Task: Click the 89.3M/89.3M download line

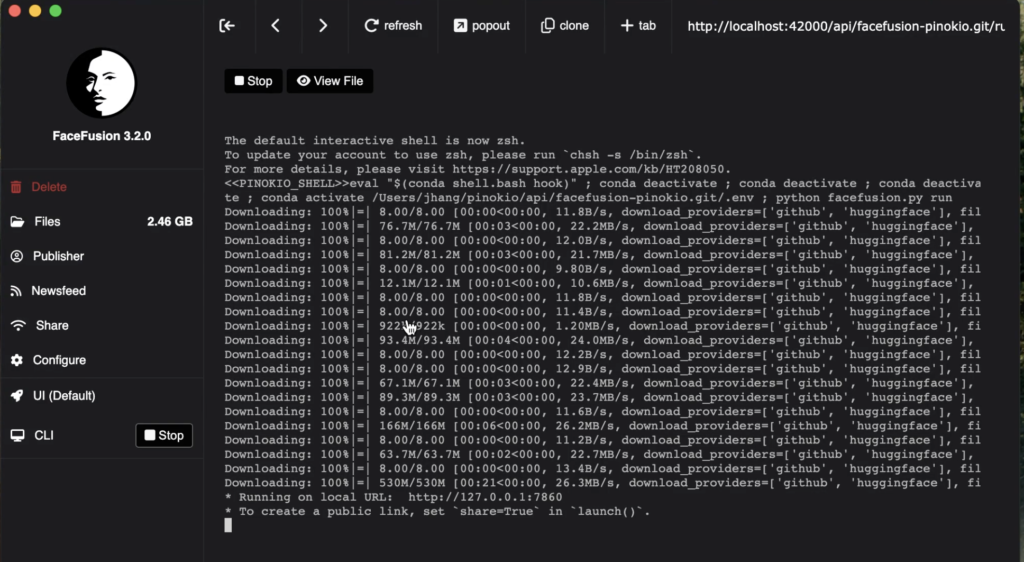Action: pos(599,397)
